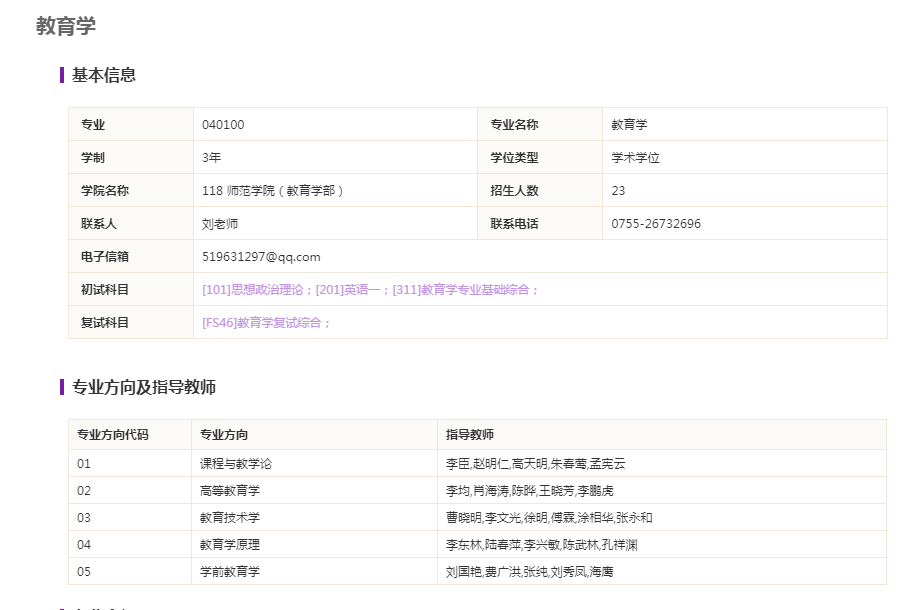Select the 118 师范学院（教育学部） value
This screenshot has width=918, height=610.
coord(273,191)
